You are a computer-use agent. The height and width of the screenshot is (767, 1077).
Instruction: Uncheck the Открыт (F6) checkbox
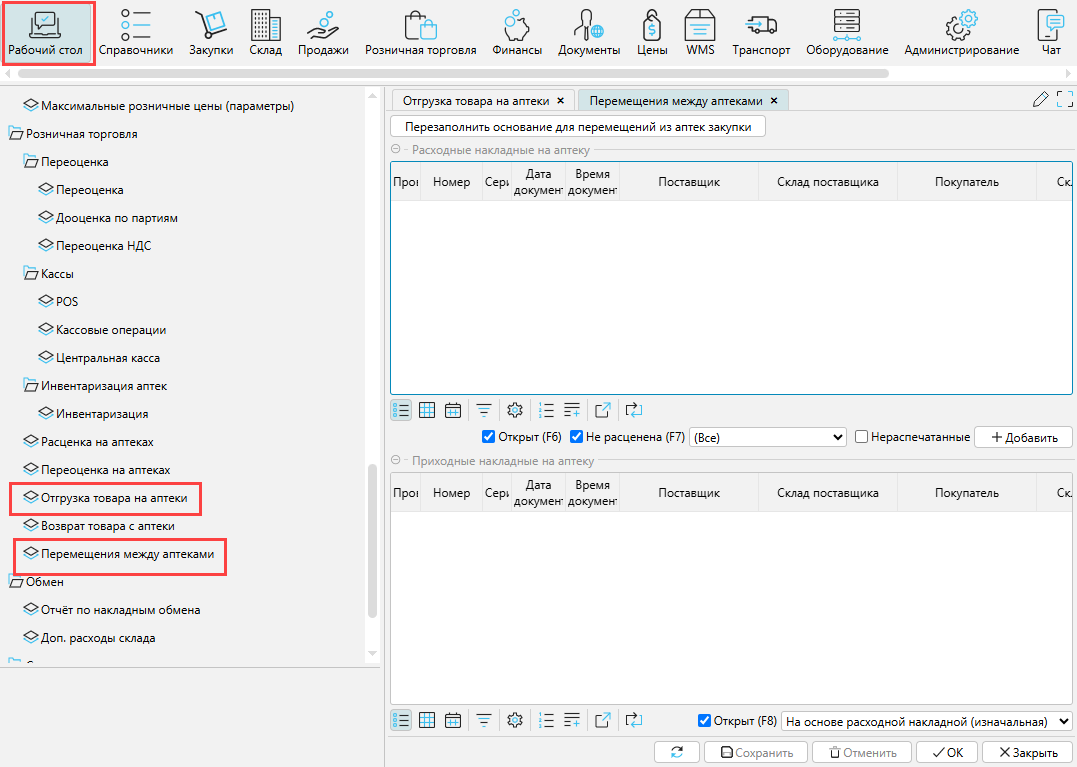[x=489, y=437]
